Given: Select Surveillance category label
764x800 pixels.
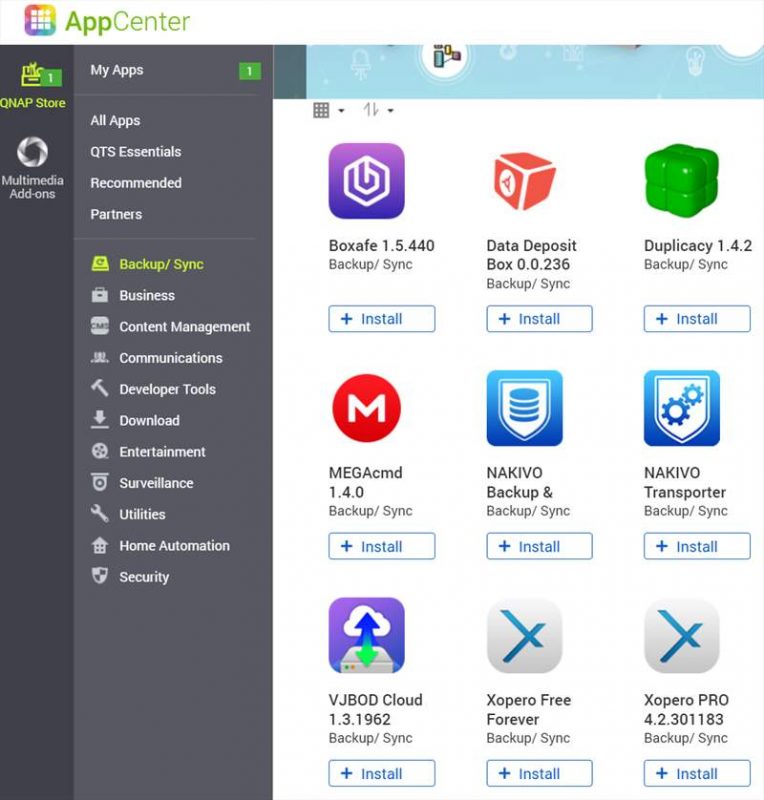Looking at the screenshot, I should (x=156, y=483).
